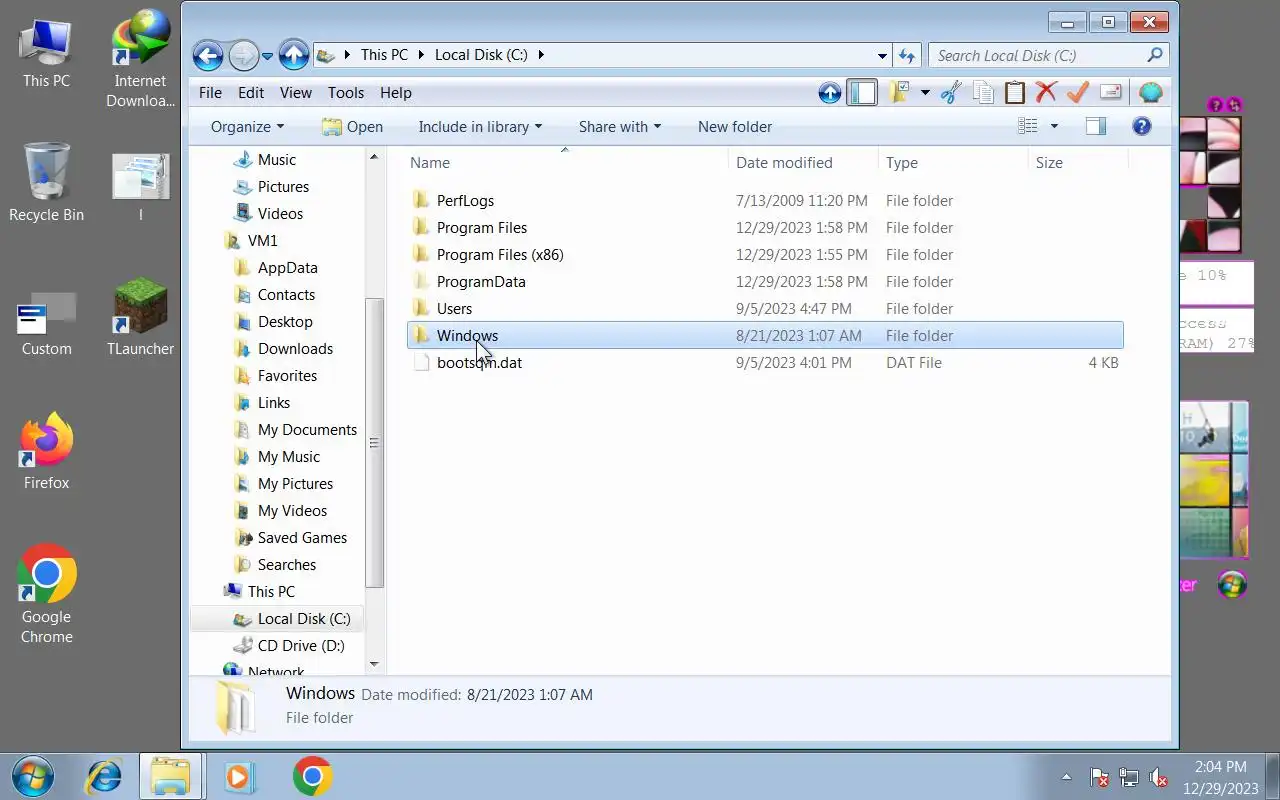Screen dimensions: 1280x800
Task: Click the Open command button
Action: 353,127
